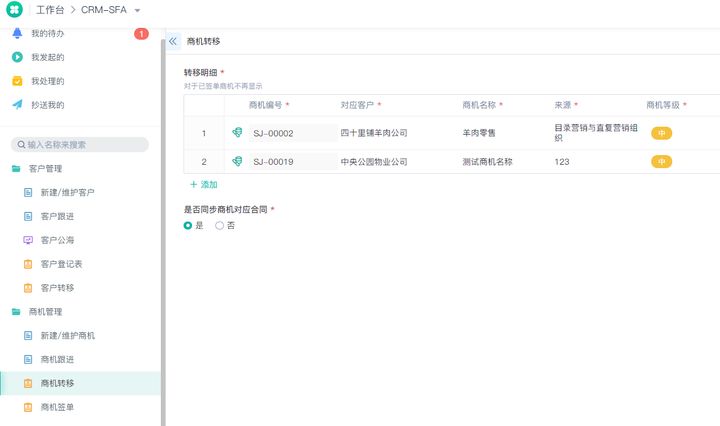
Task: Click the icon beside 客户跟进
Action: coord(28,216)
